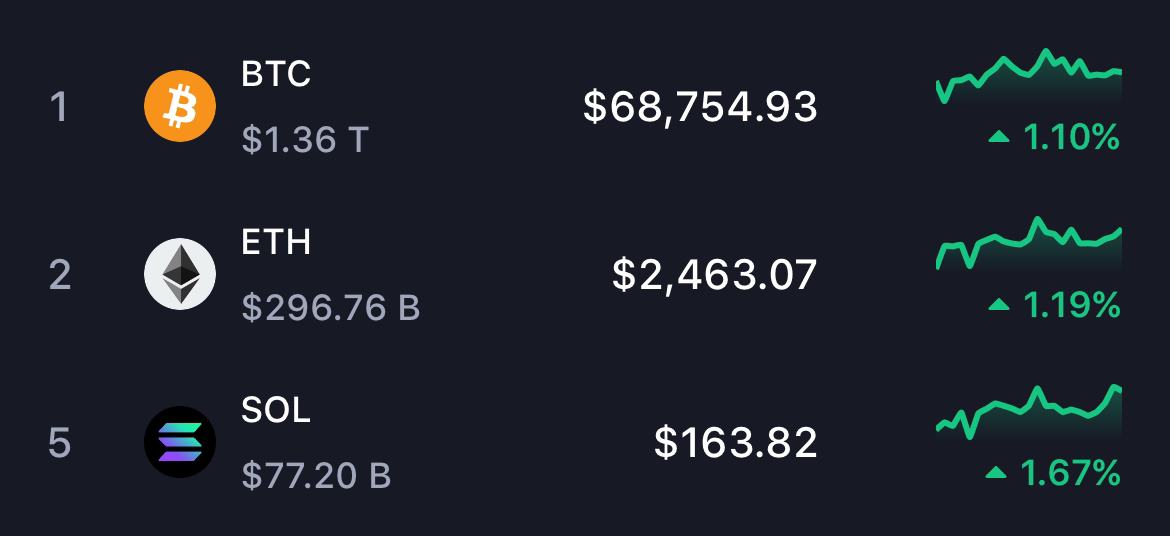Click the Ethereum diamond logo icon

180,274
